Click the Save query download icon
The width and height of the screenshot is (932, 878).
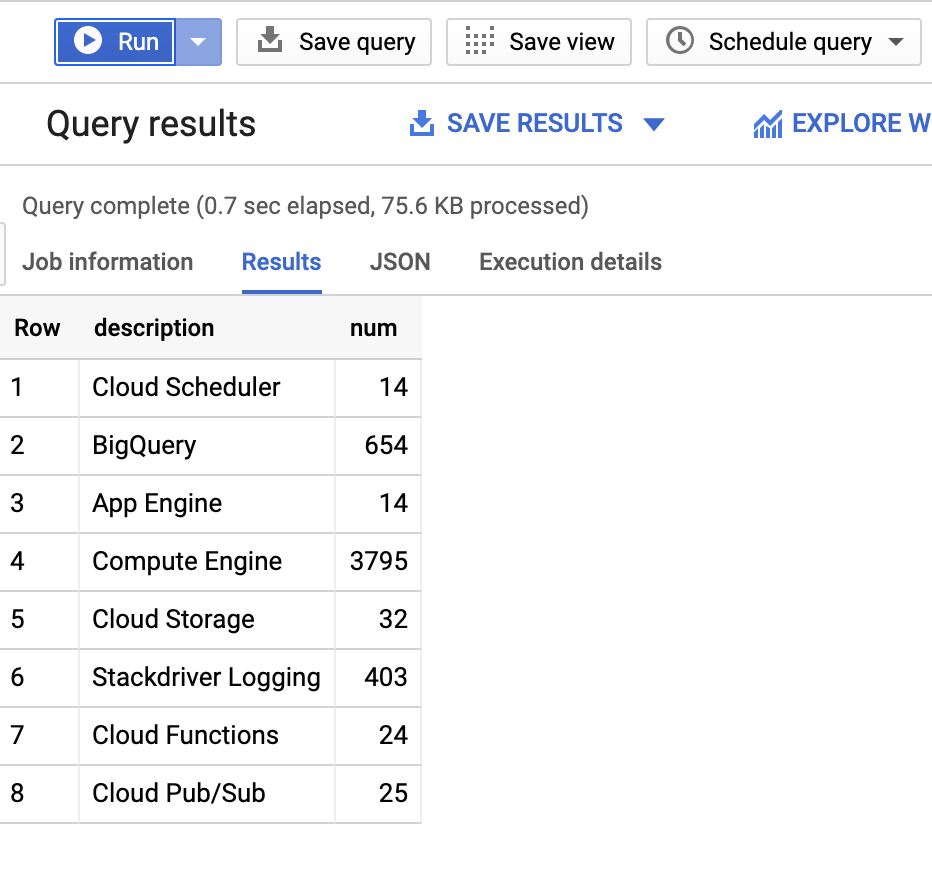270,40
